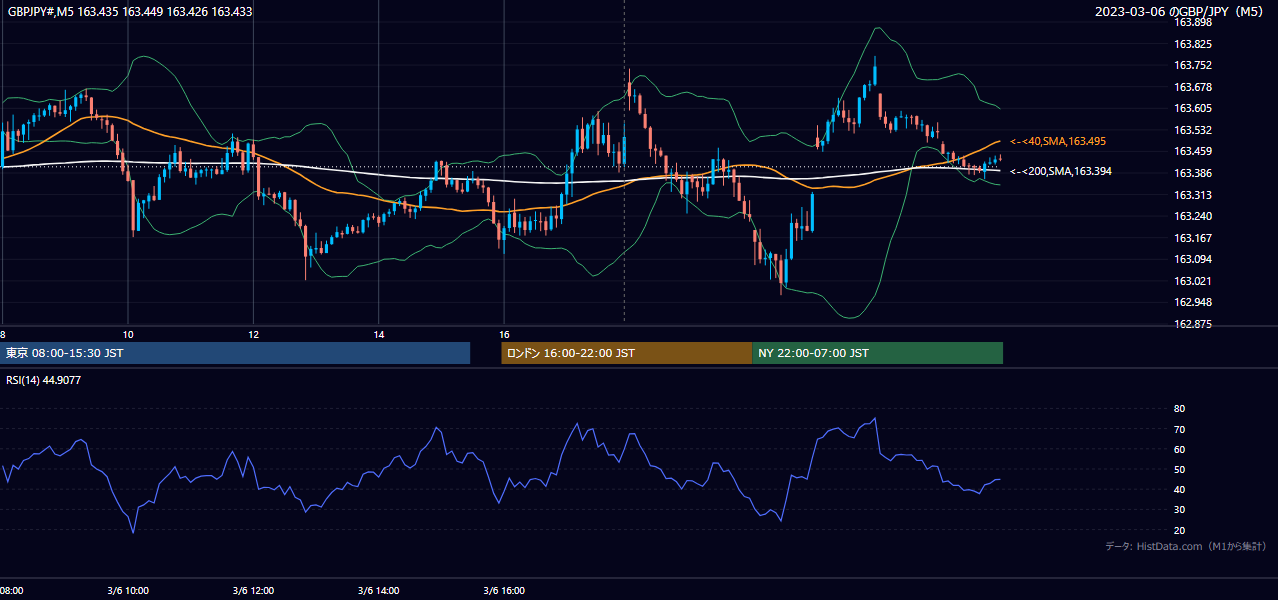Click the RSI 40 level label

tap(1179, 489)
